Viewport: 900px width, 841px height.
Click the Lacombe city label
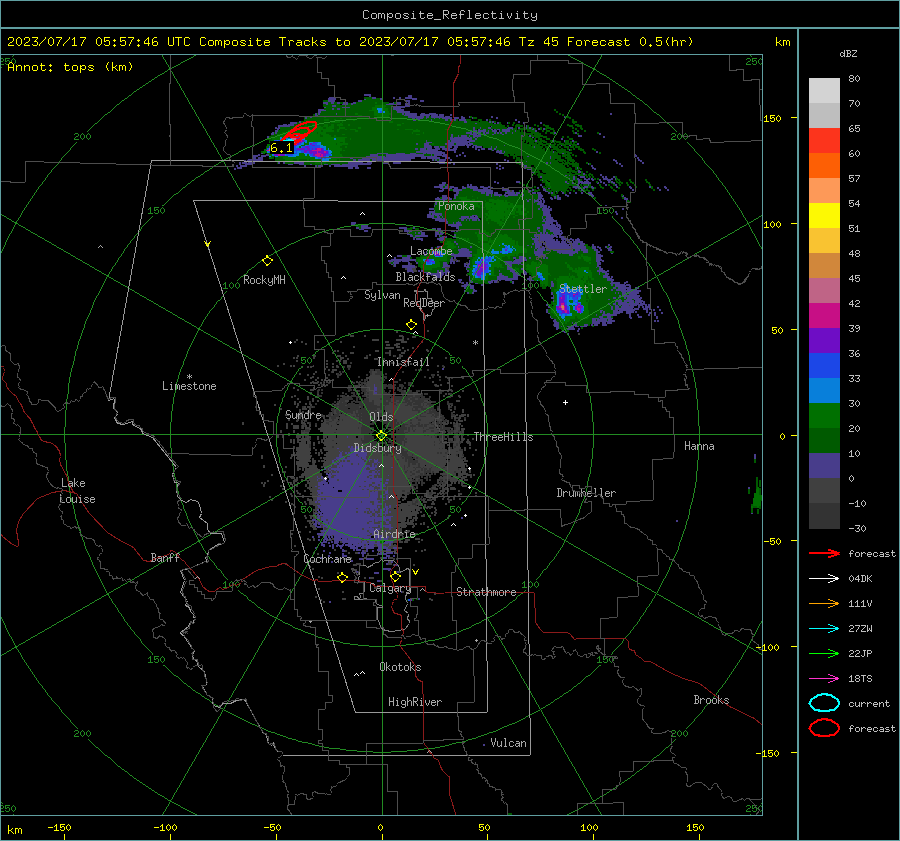click(x=431, y=251)
